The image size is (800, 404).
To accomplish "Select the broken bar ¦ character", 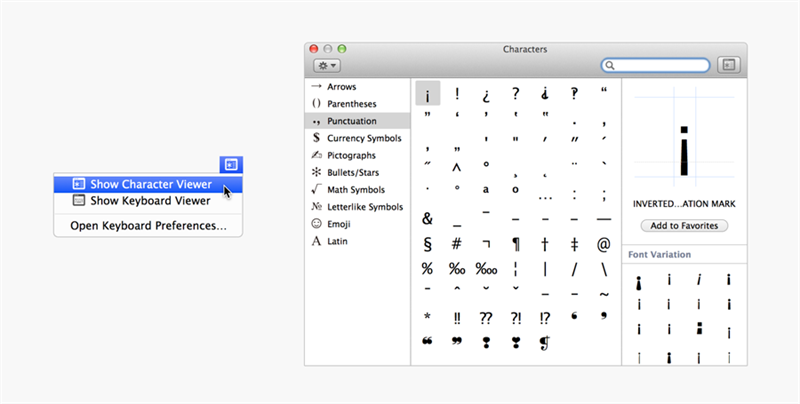I will pos(516,269).
